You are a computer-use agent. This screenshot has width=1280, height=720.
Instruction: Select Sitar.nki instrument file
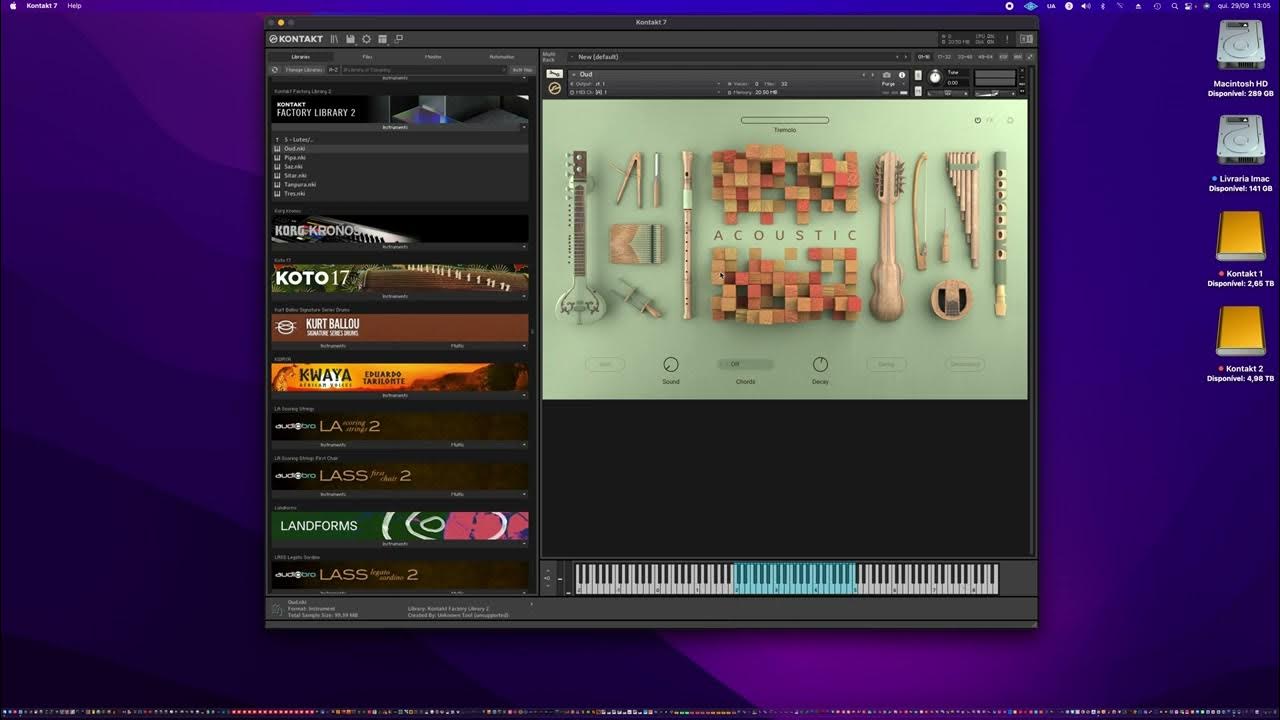[x=400, y=175]
